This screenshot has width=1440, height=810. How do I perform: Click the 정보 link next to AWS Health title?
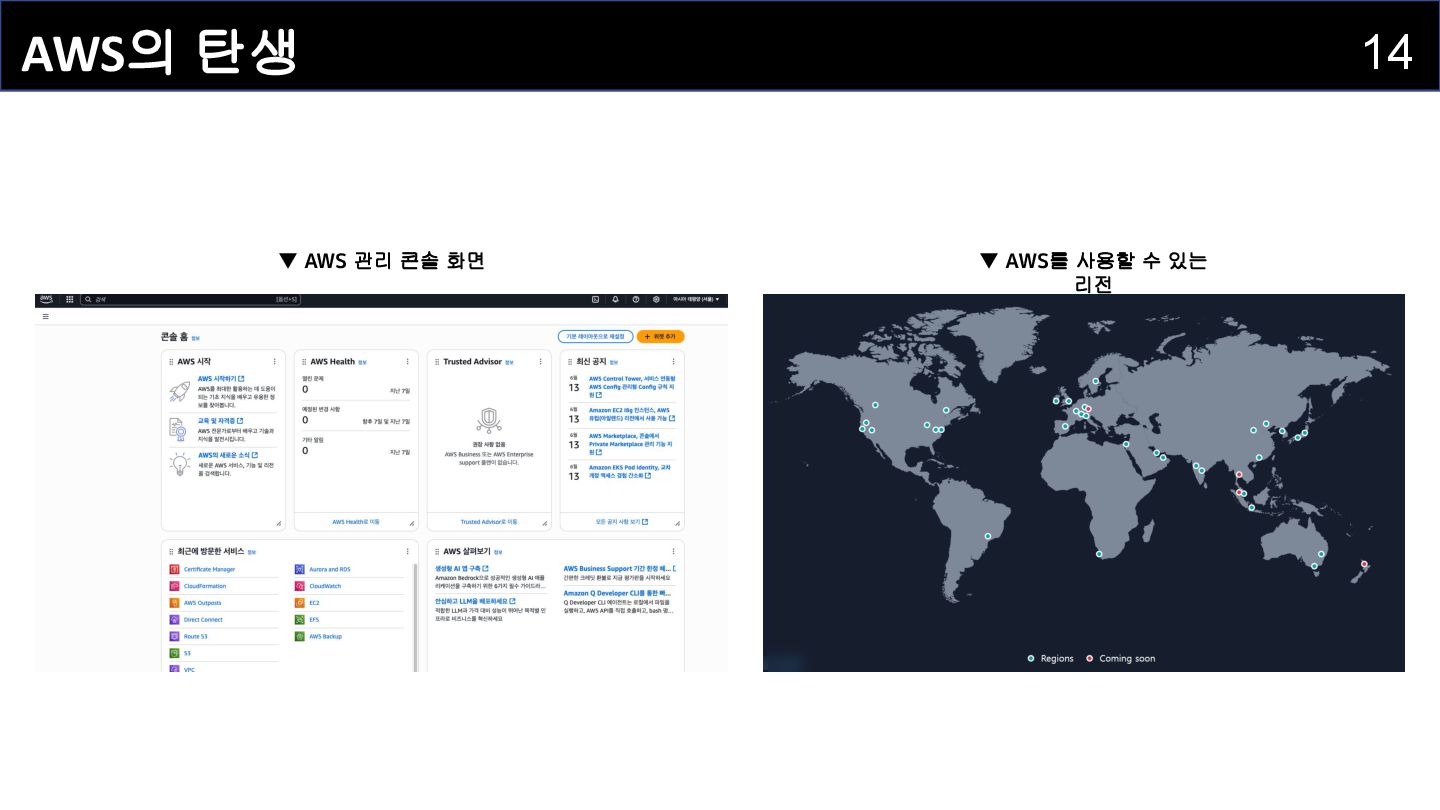[362, 362]
